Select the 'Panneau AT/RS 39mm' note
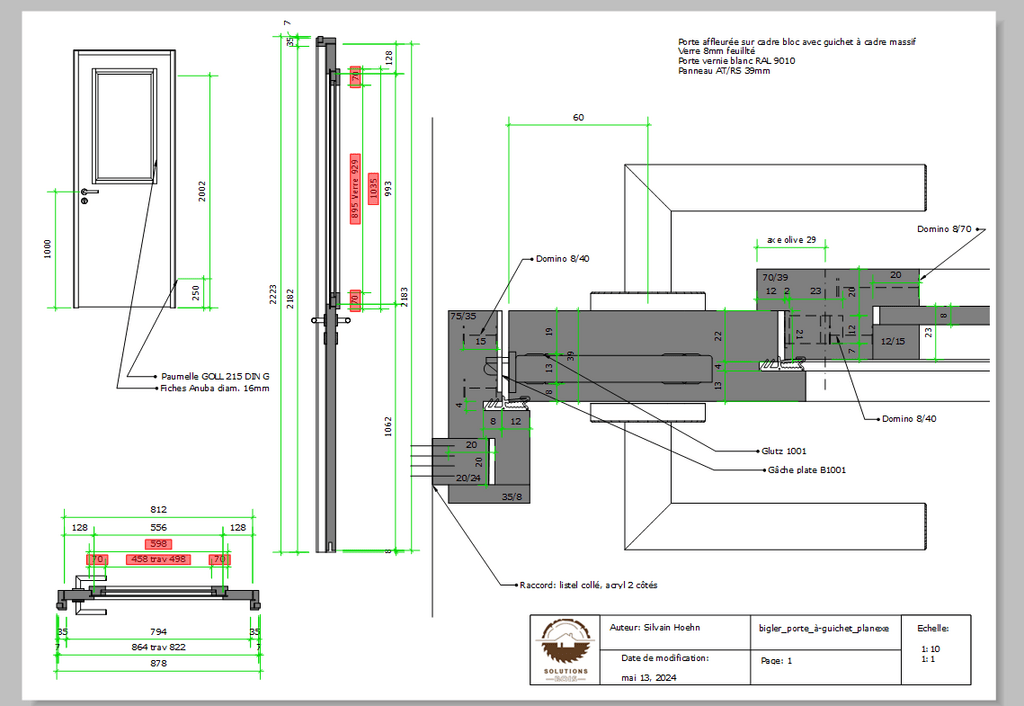This screenshot has height=706, width=1024. tap(724, 71)
